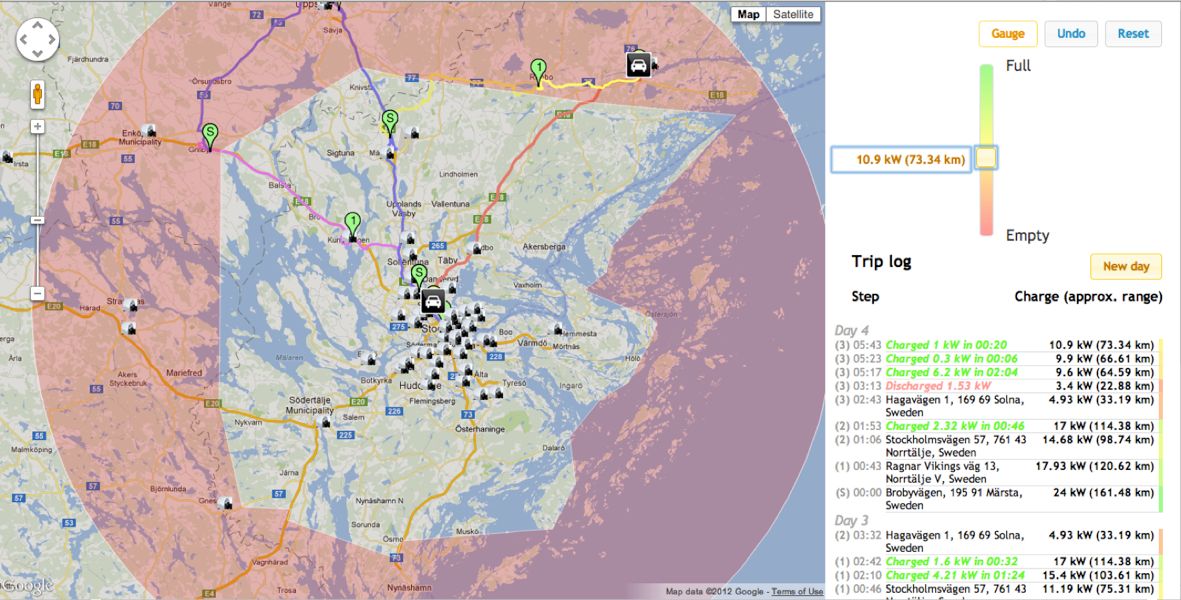Image resolution: width=1181 pixels, height=600 pixels.
Task: Click the map pan control circle
Action: pos(37,39)
